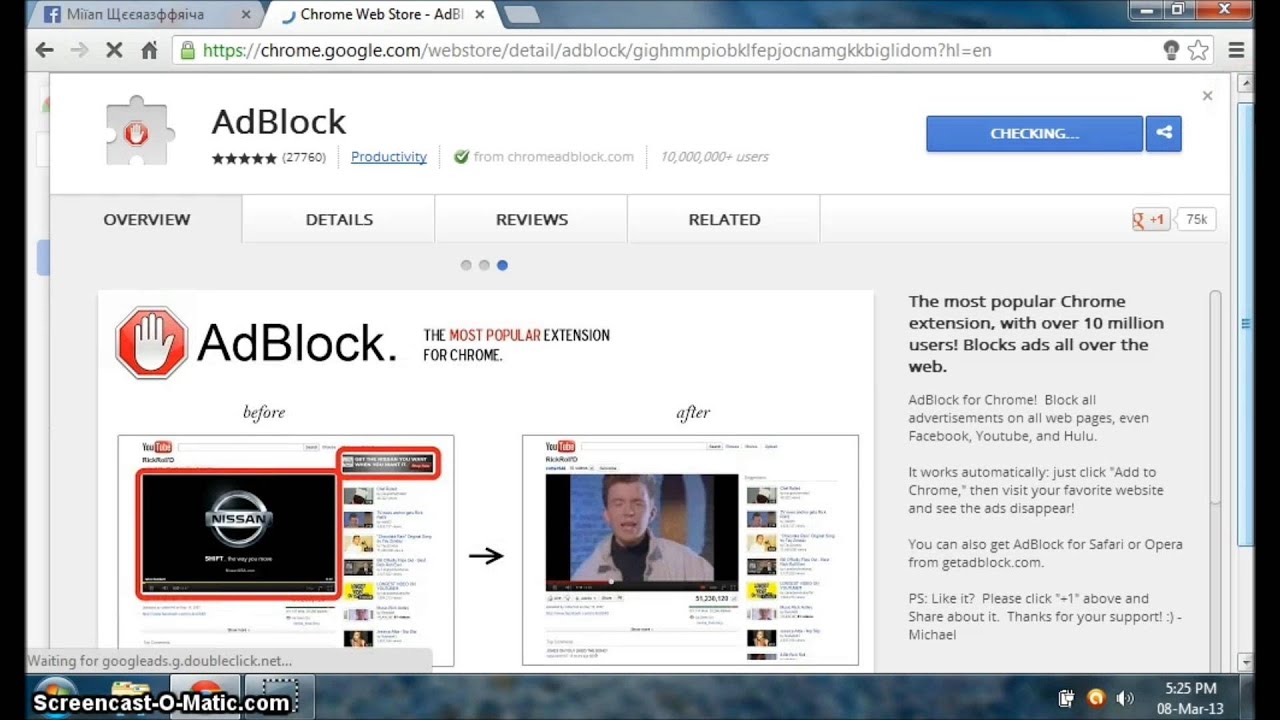Image resolution: width=1280 pixels, height=720 pixels.
Task: Bookmark this page with the star icon
Action: [1198, 50]
